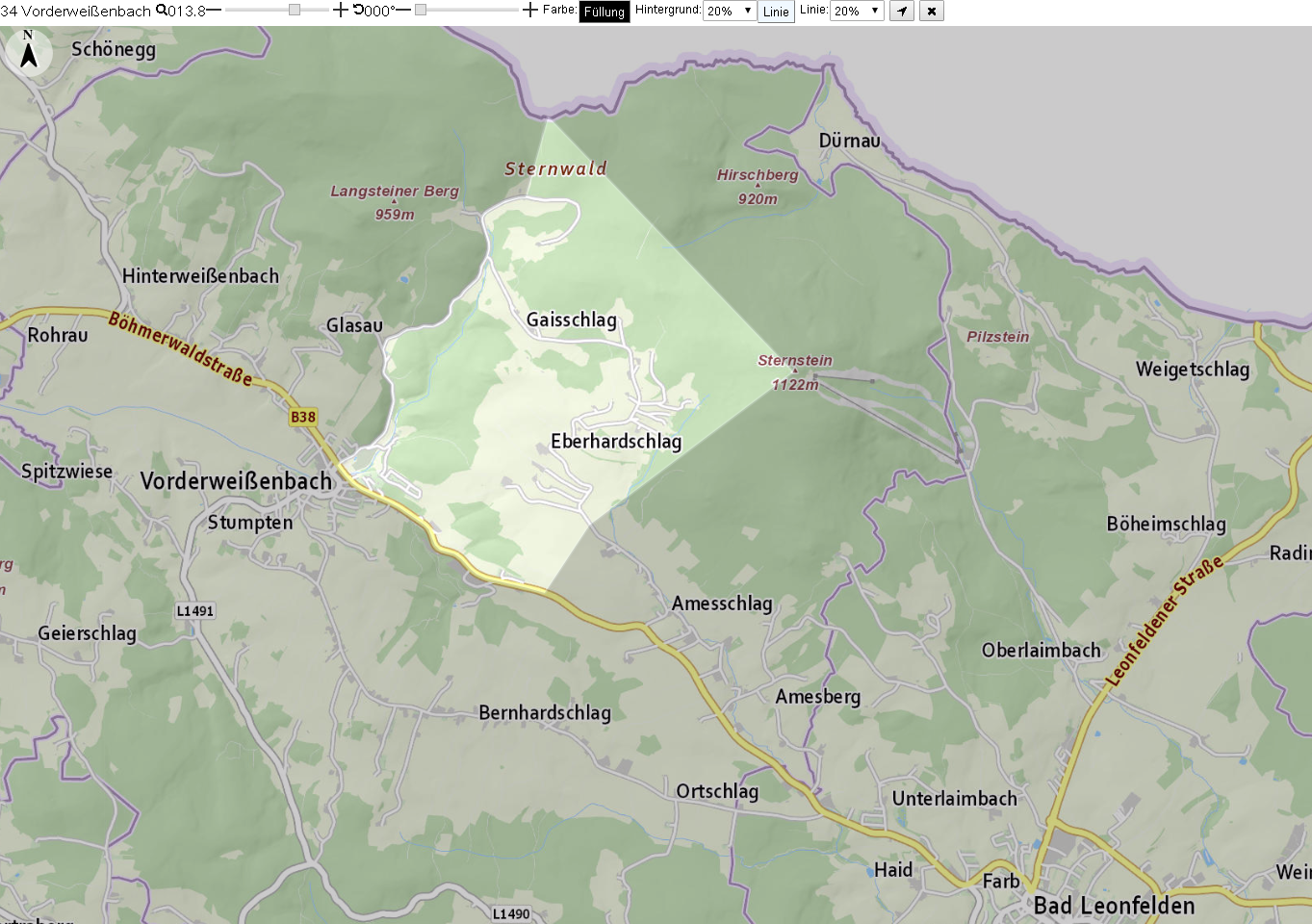Viewport: 1312px width, 924px height.
Task: Click the zoom magnifier icon
Action: 161,11
